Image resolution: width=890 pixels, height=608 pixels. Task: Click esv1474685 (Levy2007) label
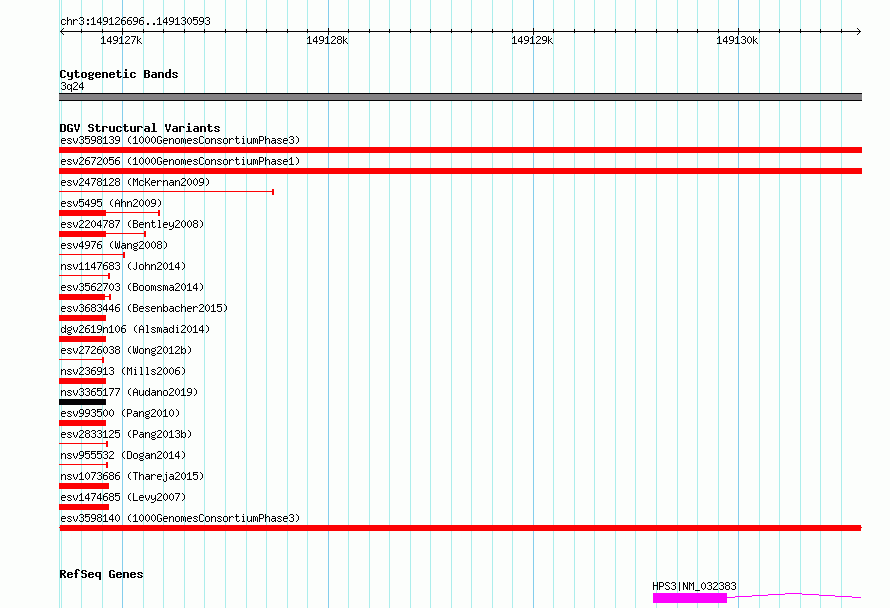[123, 497]
